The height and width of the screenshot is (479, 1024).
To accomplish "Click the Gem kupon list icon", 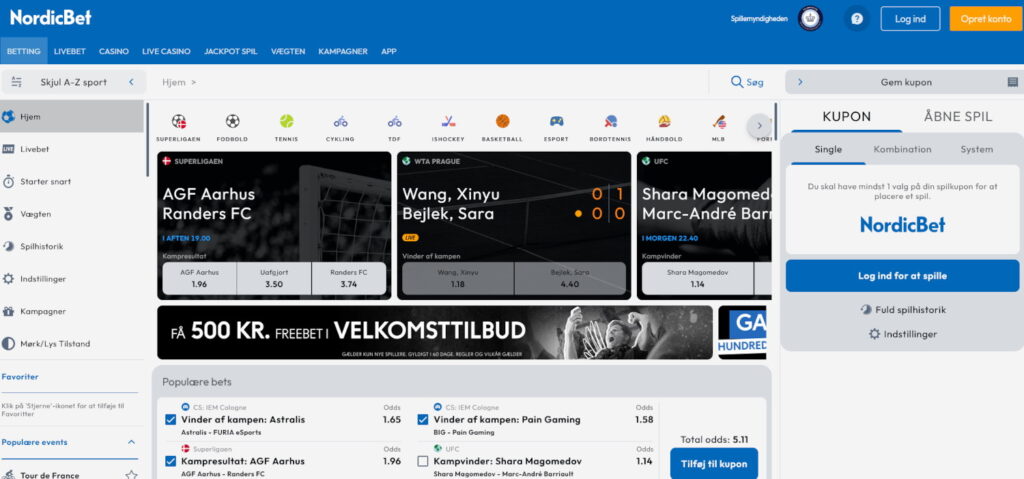I will click(x=1012, y=82).
